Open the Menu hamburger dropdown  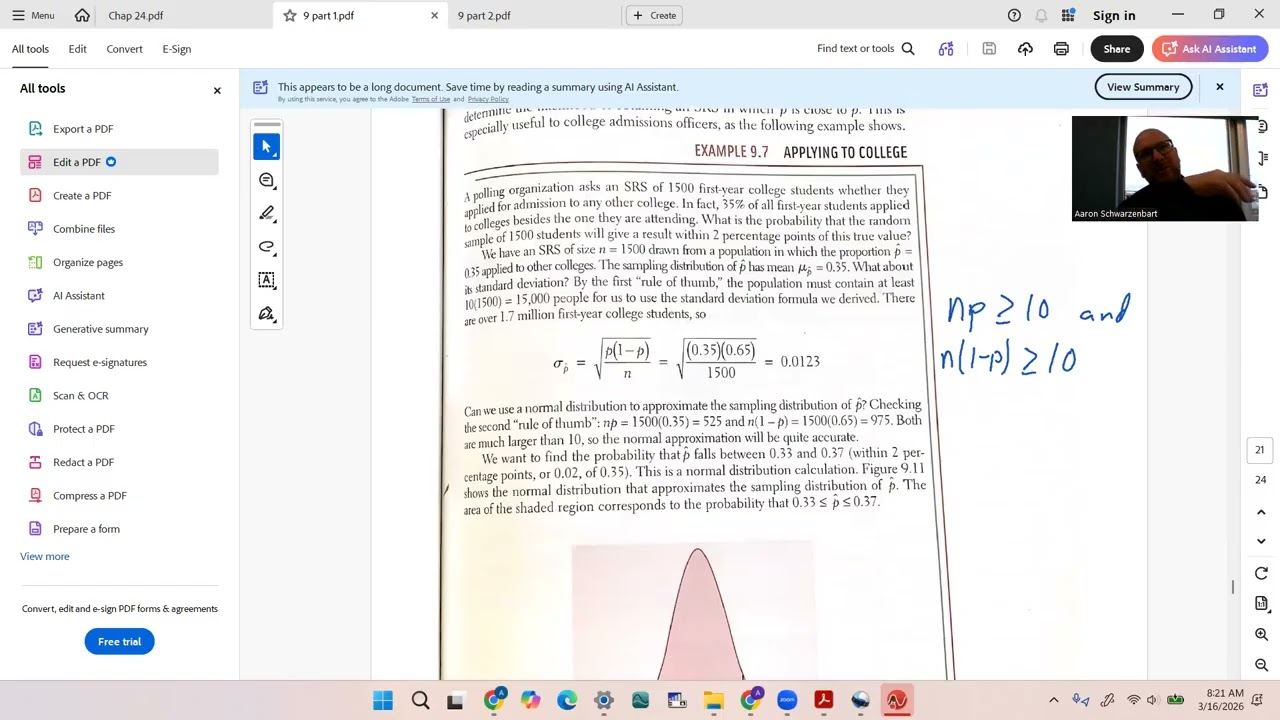click(33, 15)
